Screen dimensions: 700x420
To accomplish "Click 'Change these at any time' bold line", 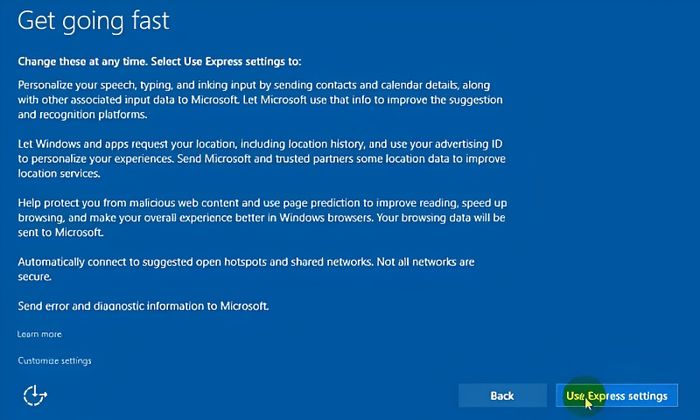I will (x=159, y=61).
